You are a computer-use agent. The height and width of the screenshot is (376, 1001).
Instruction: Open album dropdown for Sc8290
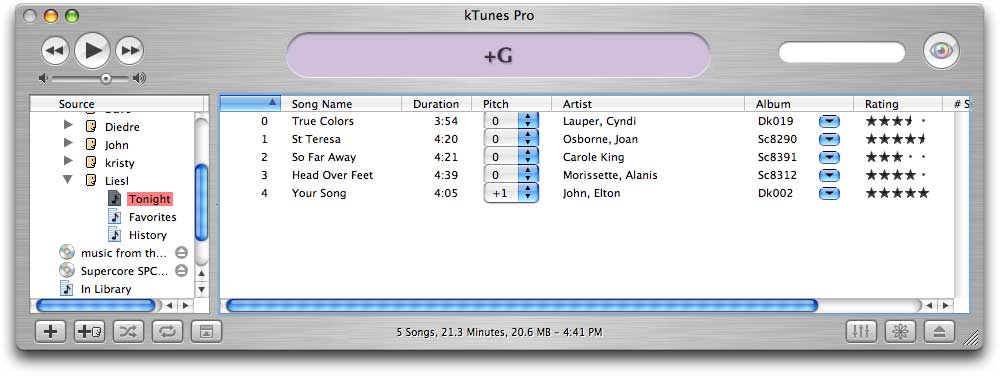[x=829, y=139]
